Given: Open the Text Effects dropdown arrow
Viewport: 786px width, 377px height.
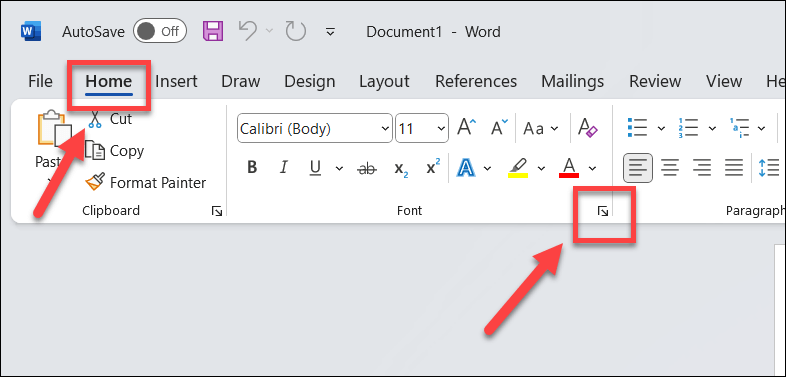Looking at the screenshot, I should pyautogui.click(x=487, y=168).
